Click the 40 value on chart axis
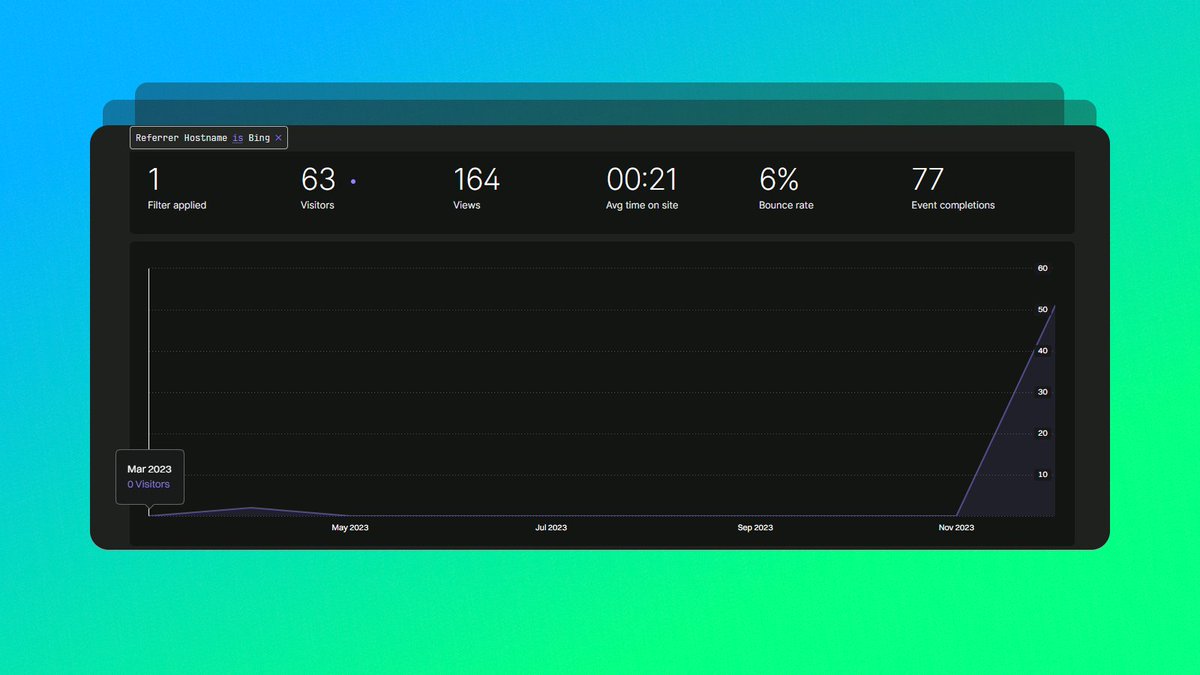 point(1042,351)
